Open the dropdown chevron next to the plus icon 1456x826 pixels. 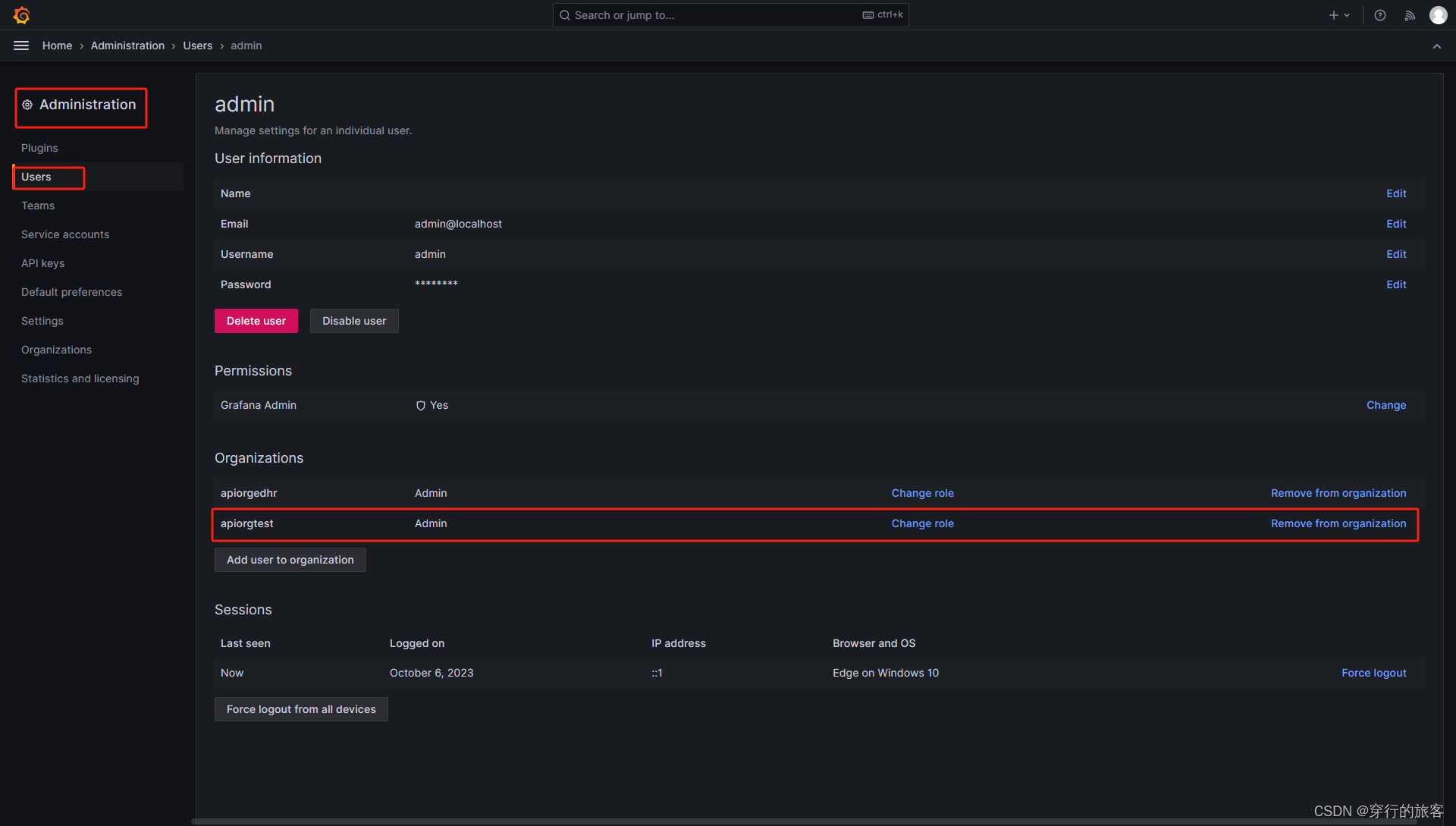1345,14
